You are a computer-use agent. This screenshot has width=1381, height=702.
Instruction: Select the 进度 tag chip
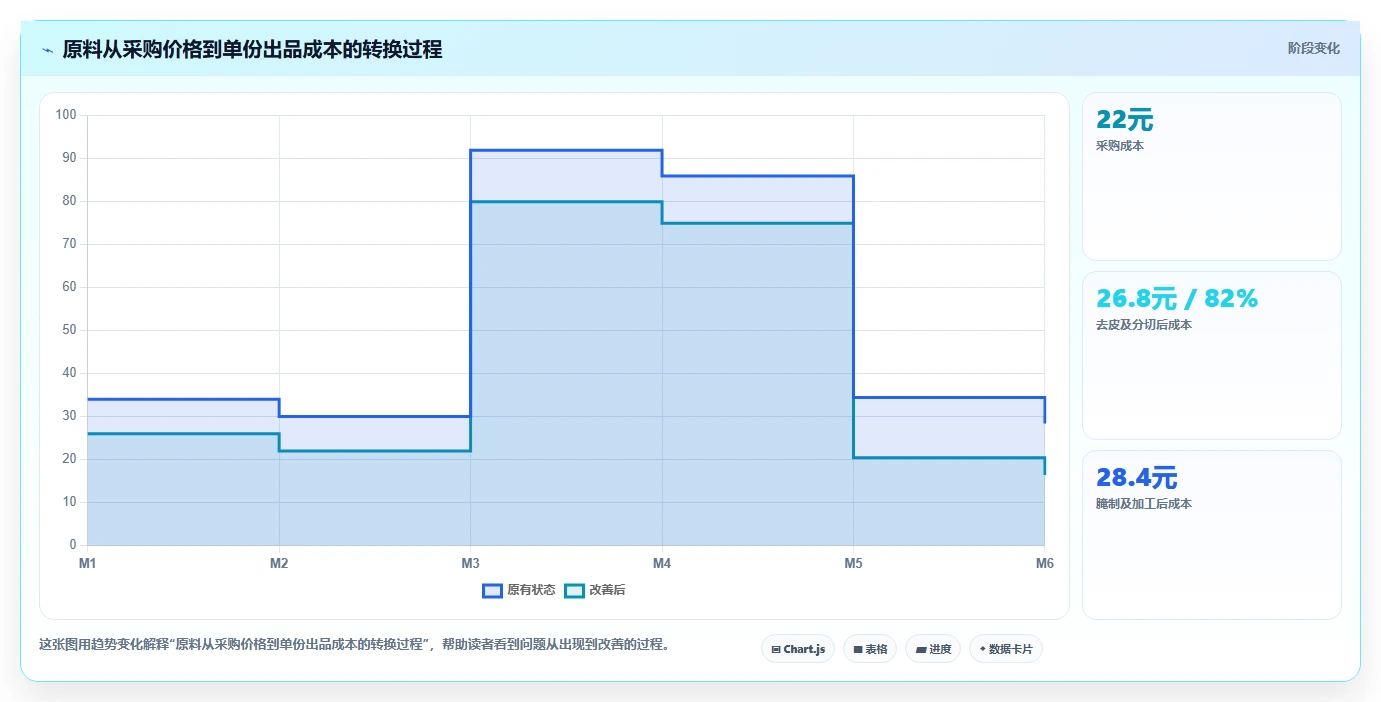click(x=933, y=649)
